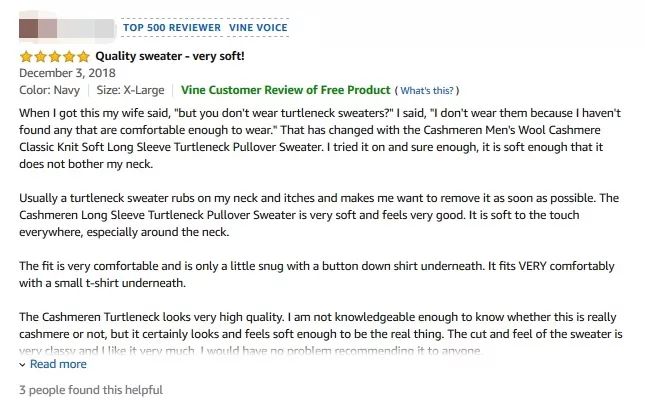Click the blurred reviewer name next to avatar

(86, 29)
